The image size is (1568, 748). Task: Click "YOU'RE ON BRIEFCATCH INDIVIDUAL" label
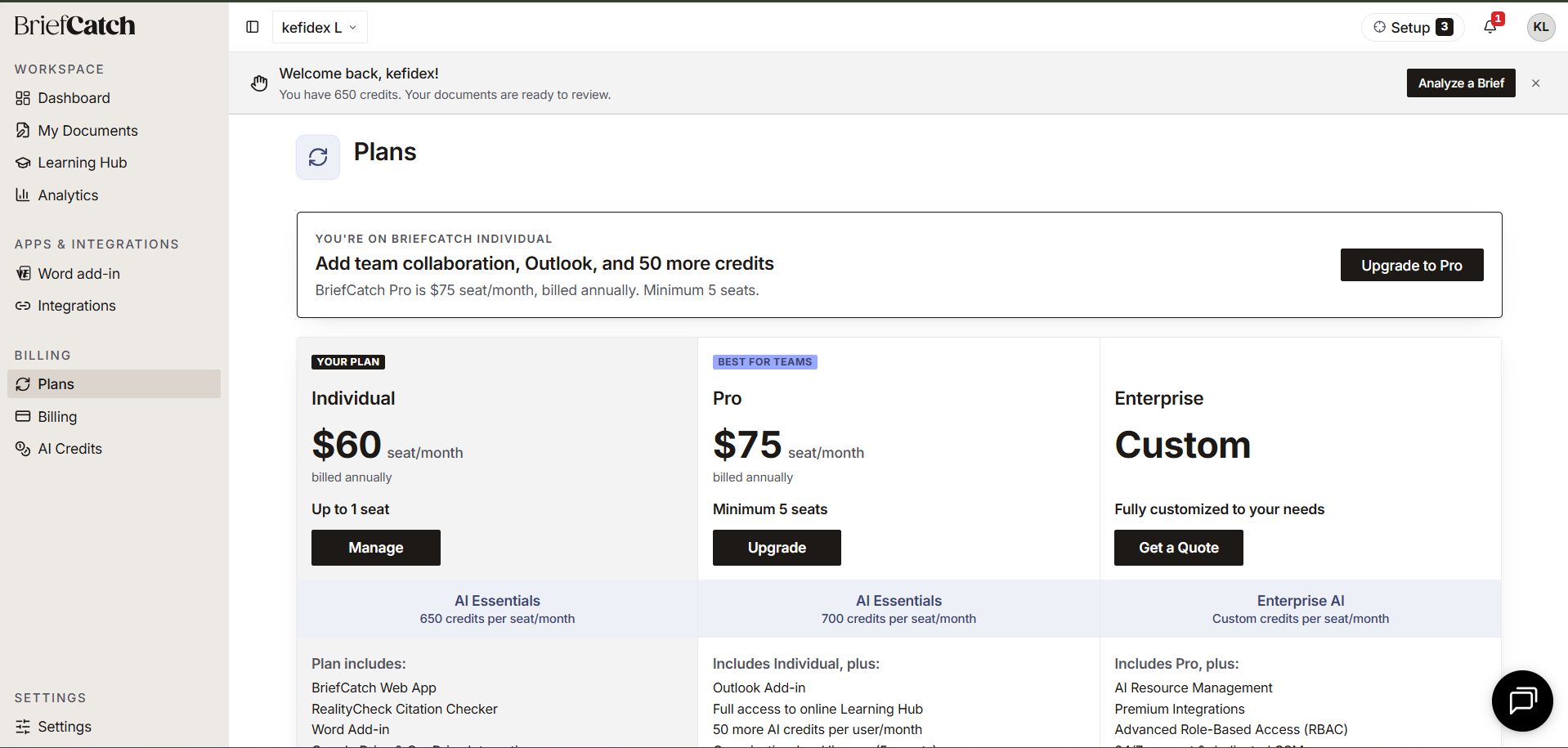(x=433, y=239)
